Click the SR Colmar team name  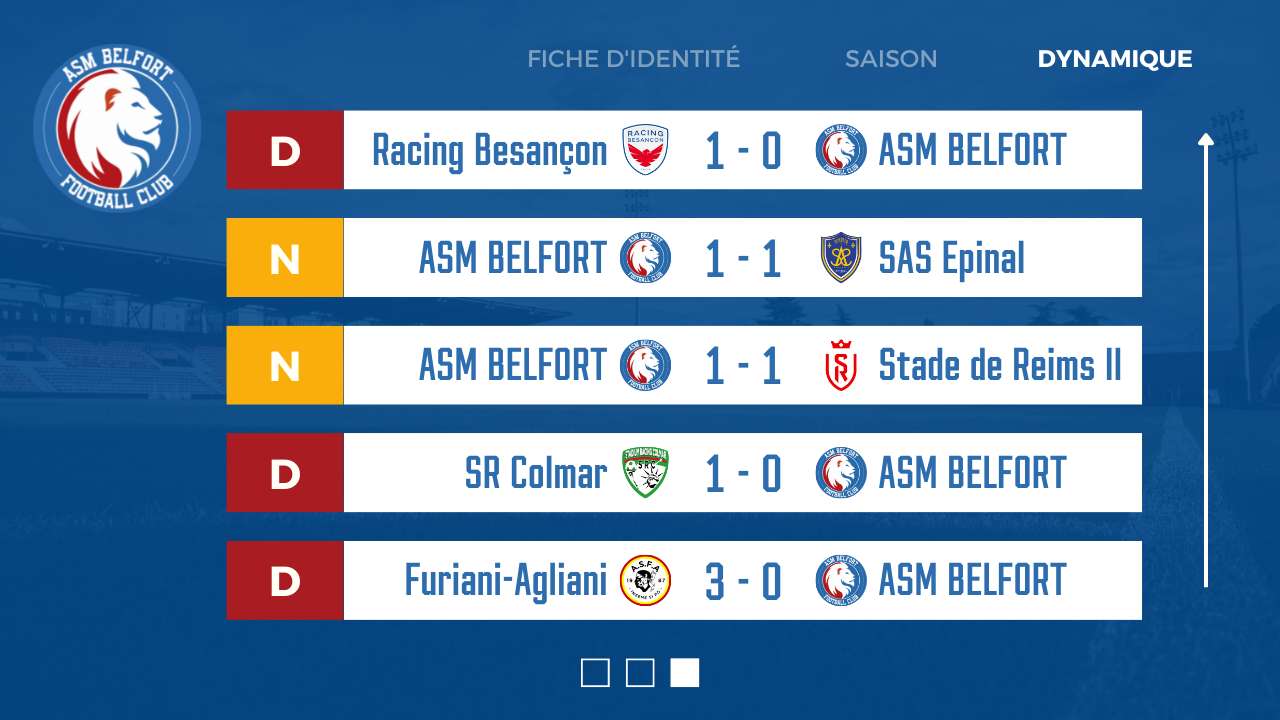(x=536, y=473)
